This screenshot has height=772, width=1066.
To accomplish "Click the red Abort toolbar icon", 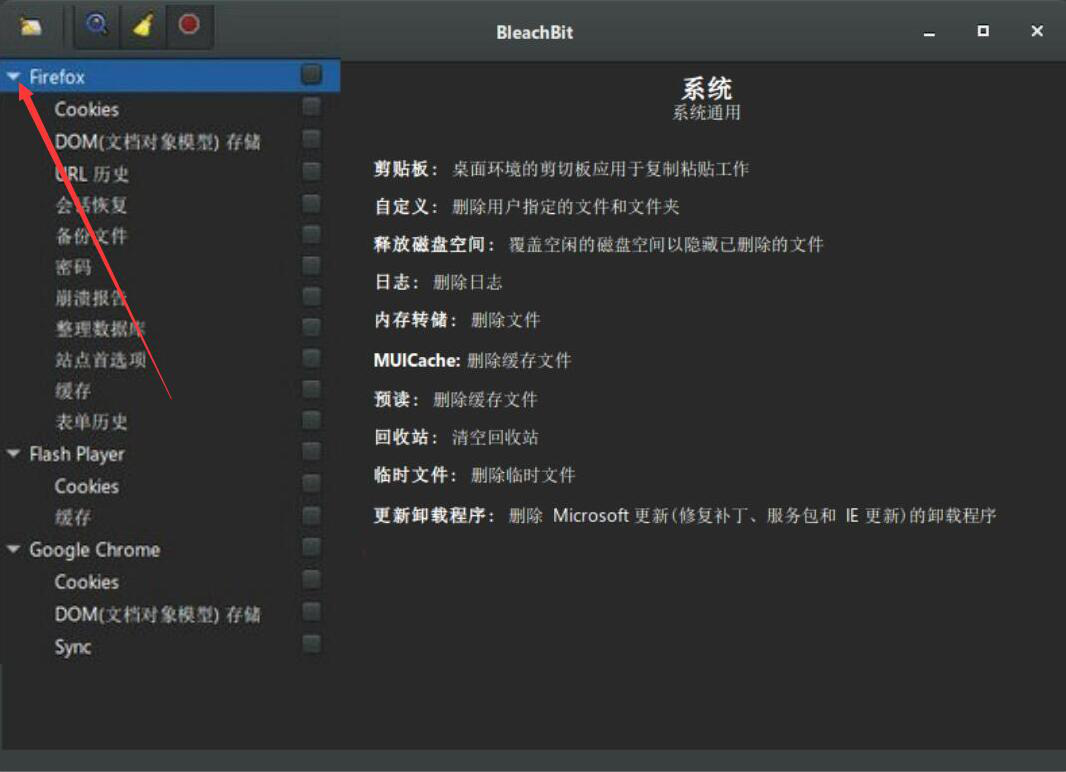I will (x=188, y=25).
